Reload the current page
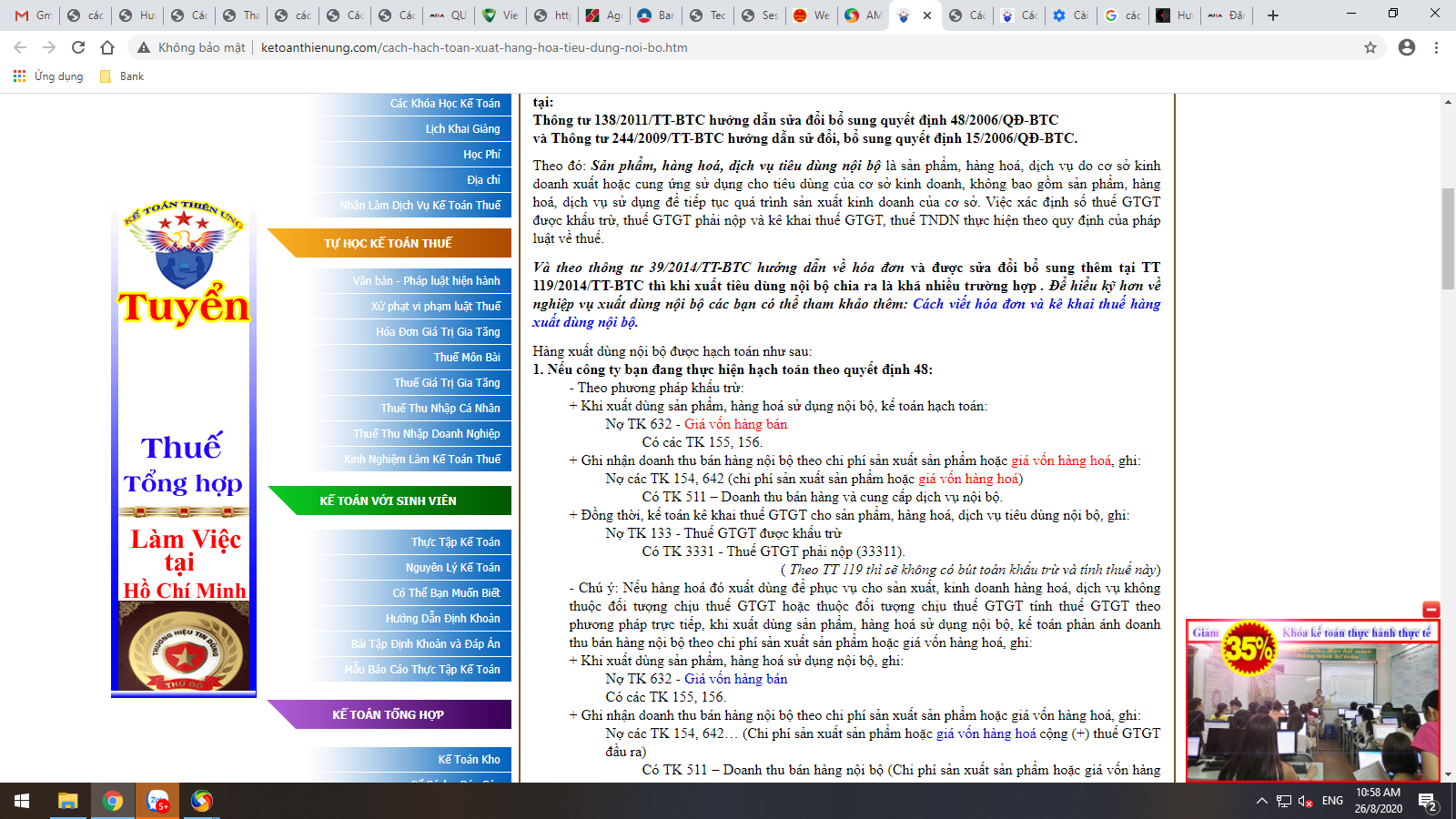This screenshot has width=1456, height=819. (78, 47)
